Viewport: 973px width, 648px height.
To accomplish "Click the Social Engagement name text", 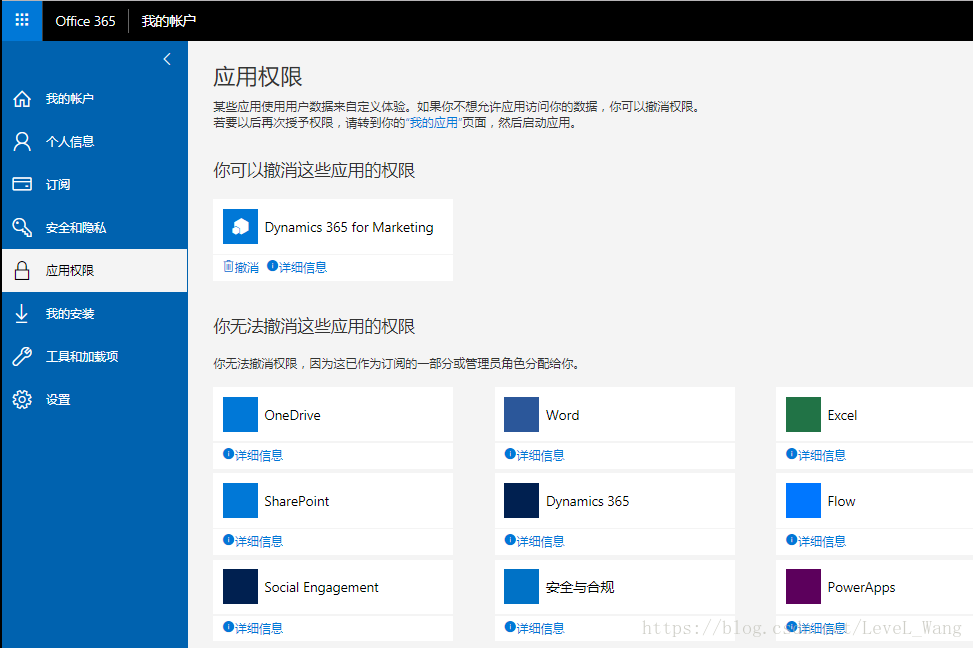I will pyautogui.click(x=321, y=587).
